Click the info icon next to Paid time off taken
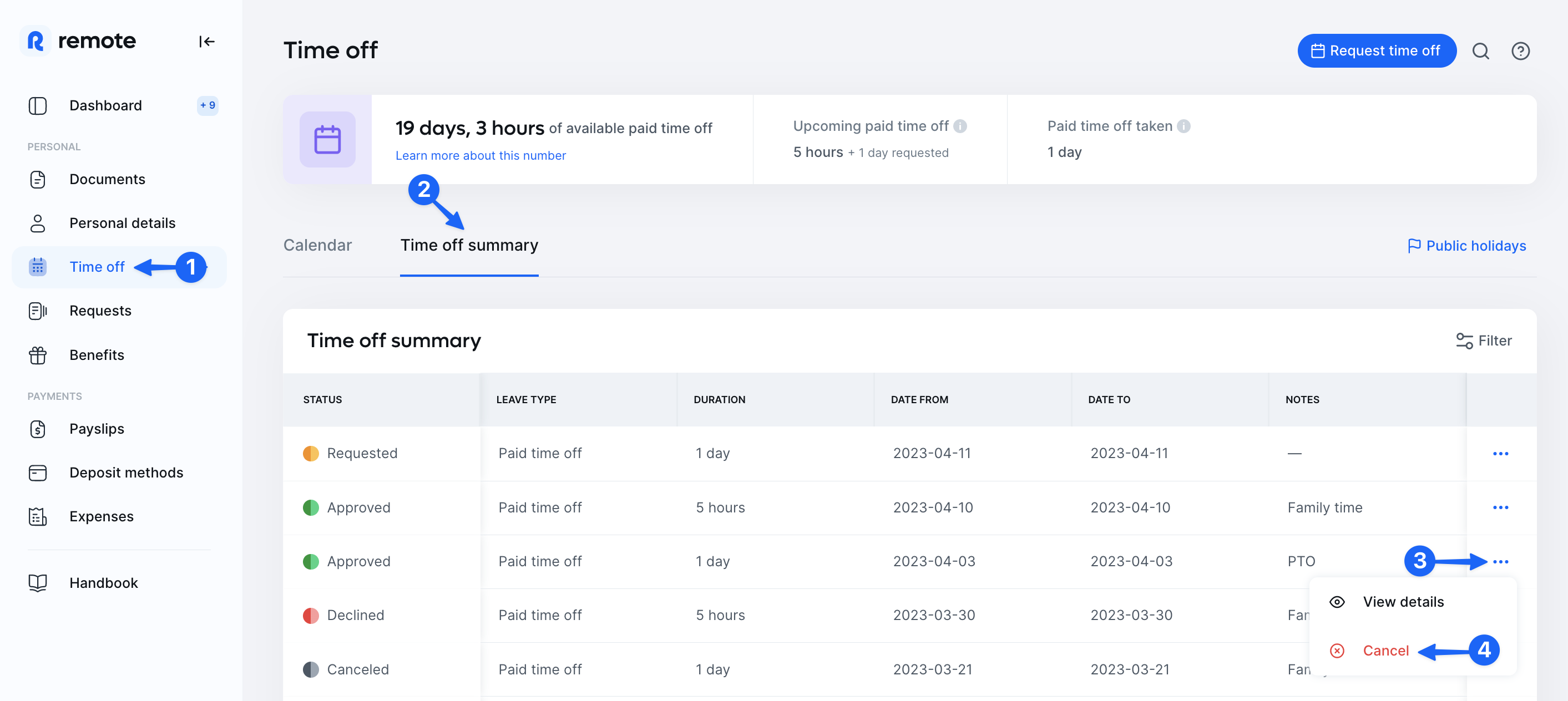 1183,126
